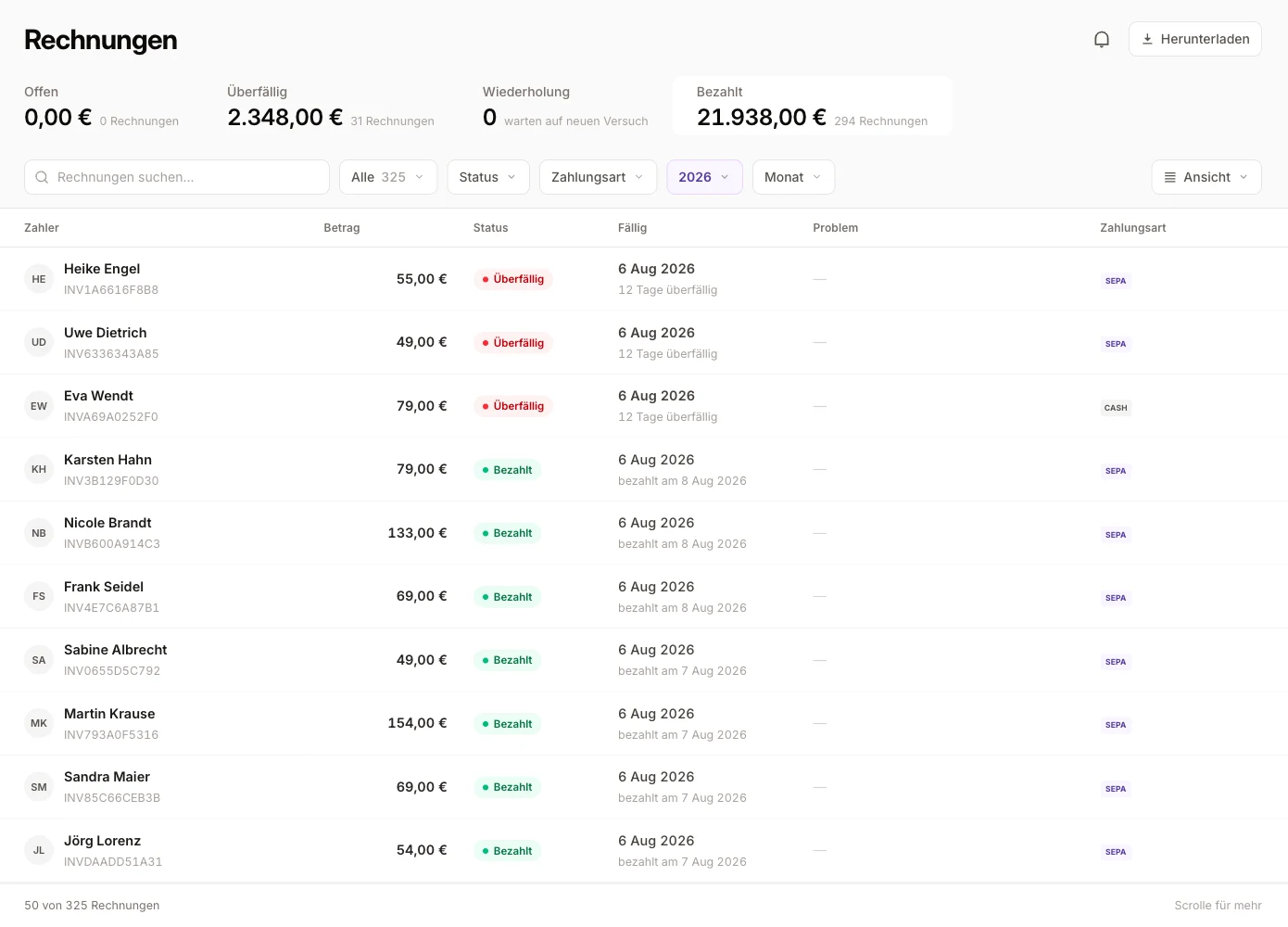
Task: Click the name Sabine Albrecht
Action: 116,650
